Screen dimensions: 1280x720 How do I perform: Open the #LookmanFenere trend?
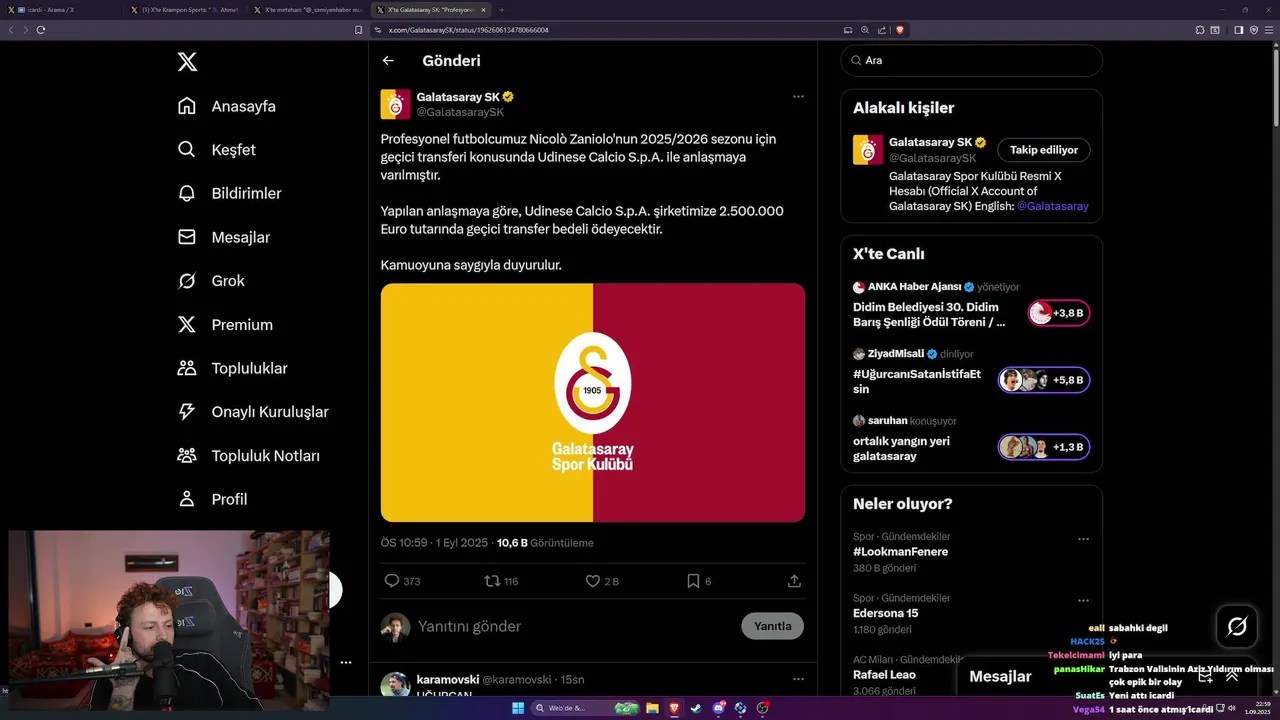(x=900, y=552)
